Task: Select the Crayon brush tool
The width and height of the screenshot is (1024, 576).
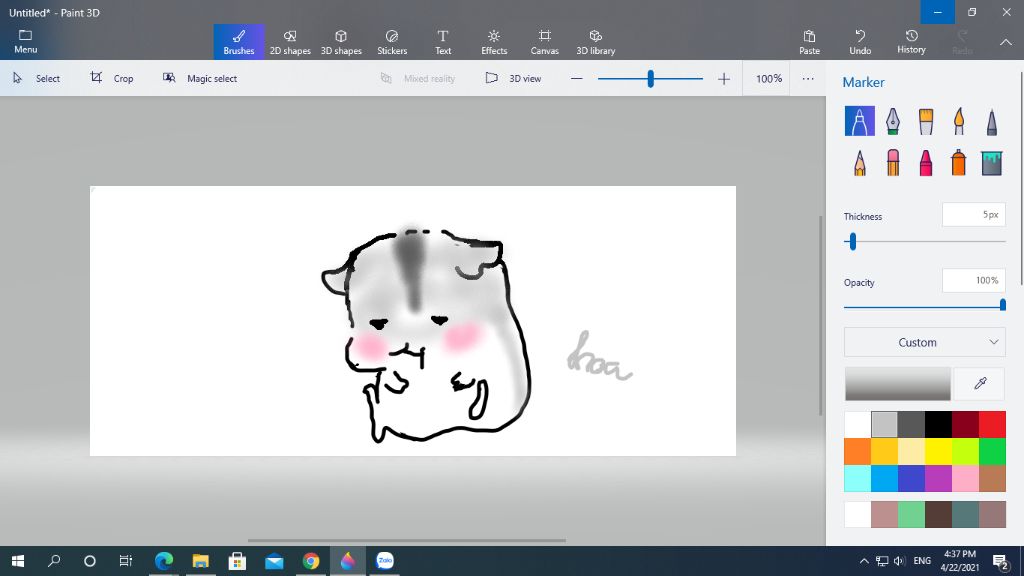Action: (926, 163)
